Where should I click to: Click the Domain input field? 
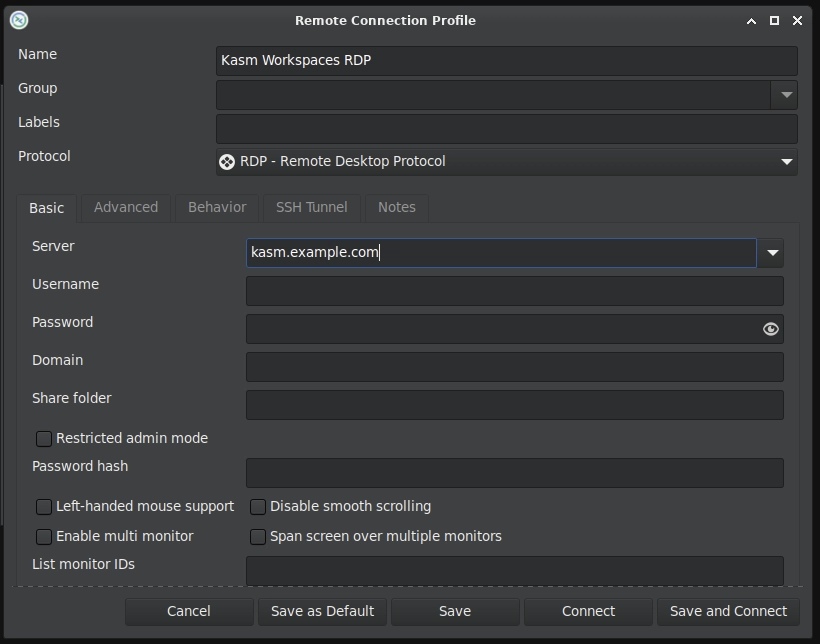pyautogui.click(x=515, y=367)
